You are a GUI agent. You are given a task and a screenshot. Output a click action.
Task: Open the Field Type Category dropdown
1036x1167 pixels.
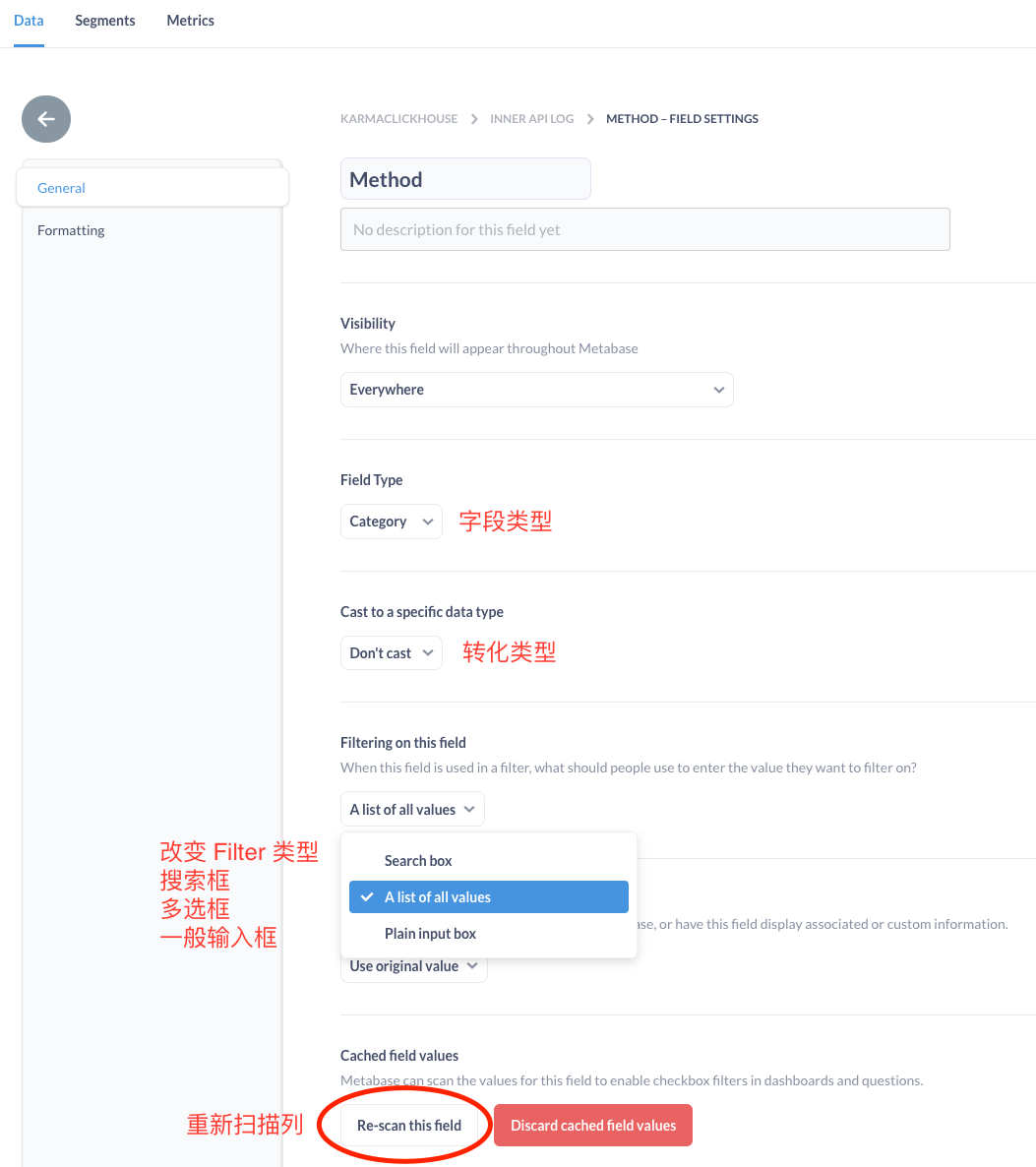click(391, 521)
